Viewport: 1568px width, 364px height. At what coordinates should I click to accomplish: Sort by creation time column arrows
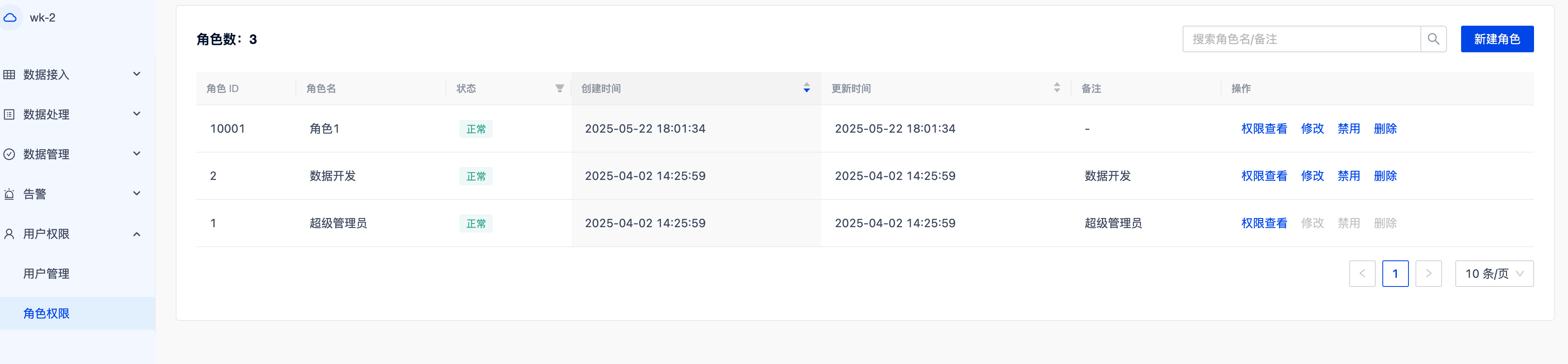[806, 88]
